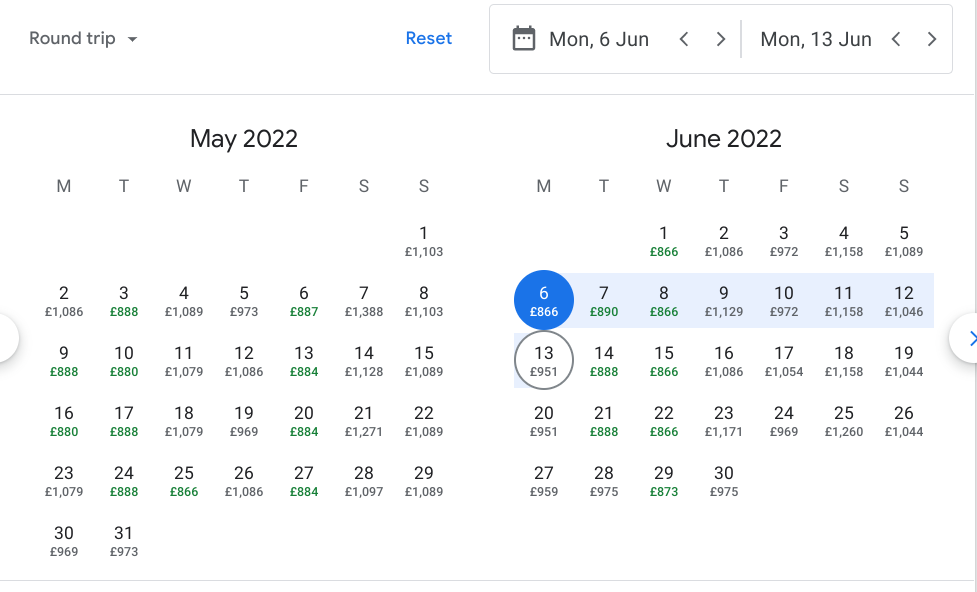Select the highlighted 6 June departure date
The height and width of the screenshot is (592, 977).
(x=544, y=300)
